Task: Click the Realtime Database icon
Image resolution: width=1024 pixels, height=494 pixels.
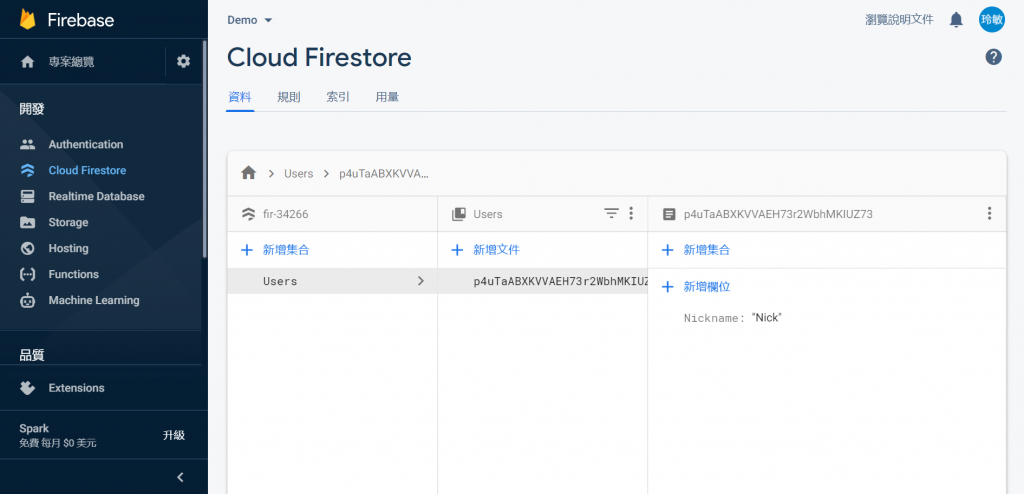Action: (x=27, y=196)
